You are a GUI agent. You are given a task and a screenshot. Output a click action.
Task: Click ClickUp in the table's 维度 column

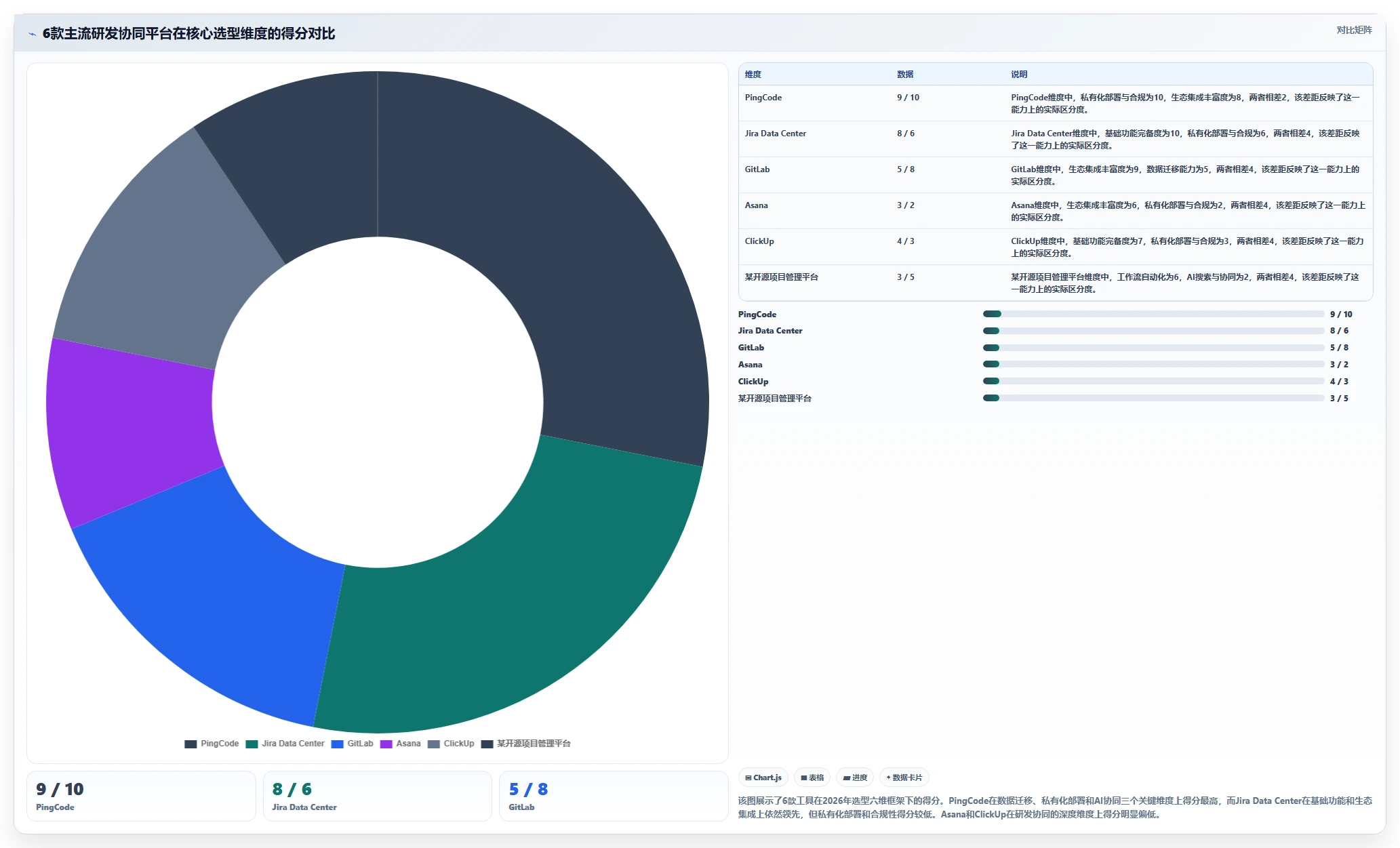(x=759, y=241)
